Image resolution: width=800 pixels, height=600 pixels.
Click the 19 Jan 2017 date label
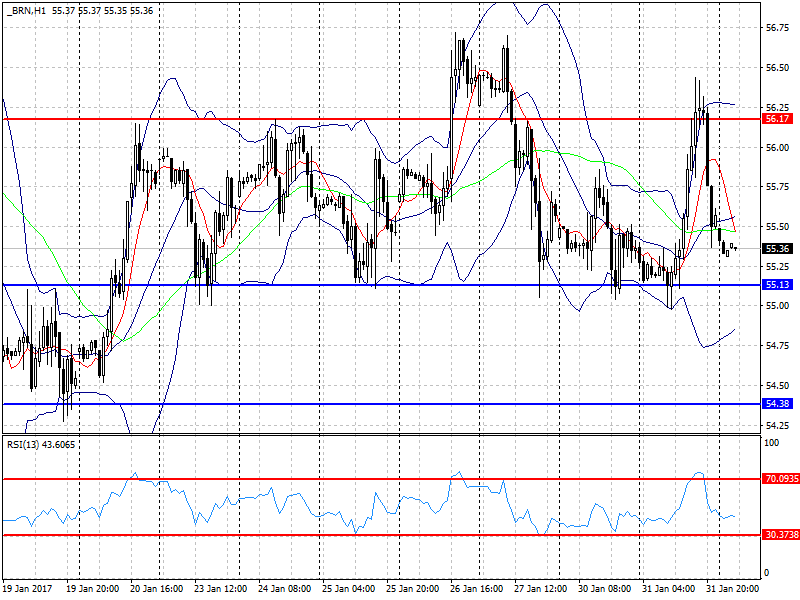click(x=28, y=588)
